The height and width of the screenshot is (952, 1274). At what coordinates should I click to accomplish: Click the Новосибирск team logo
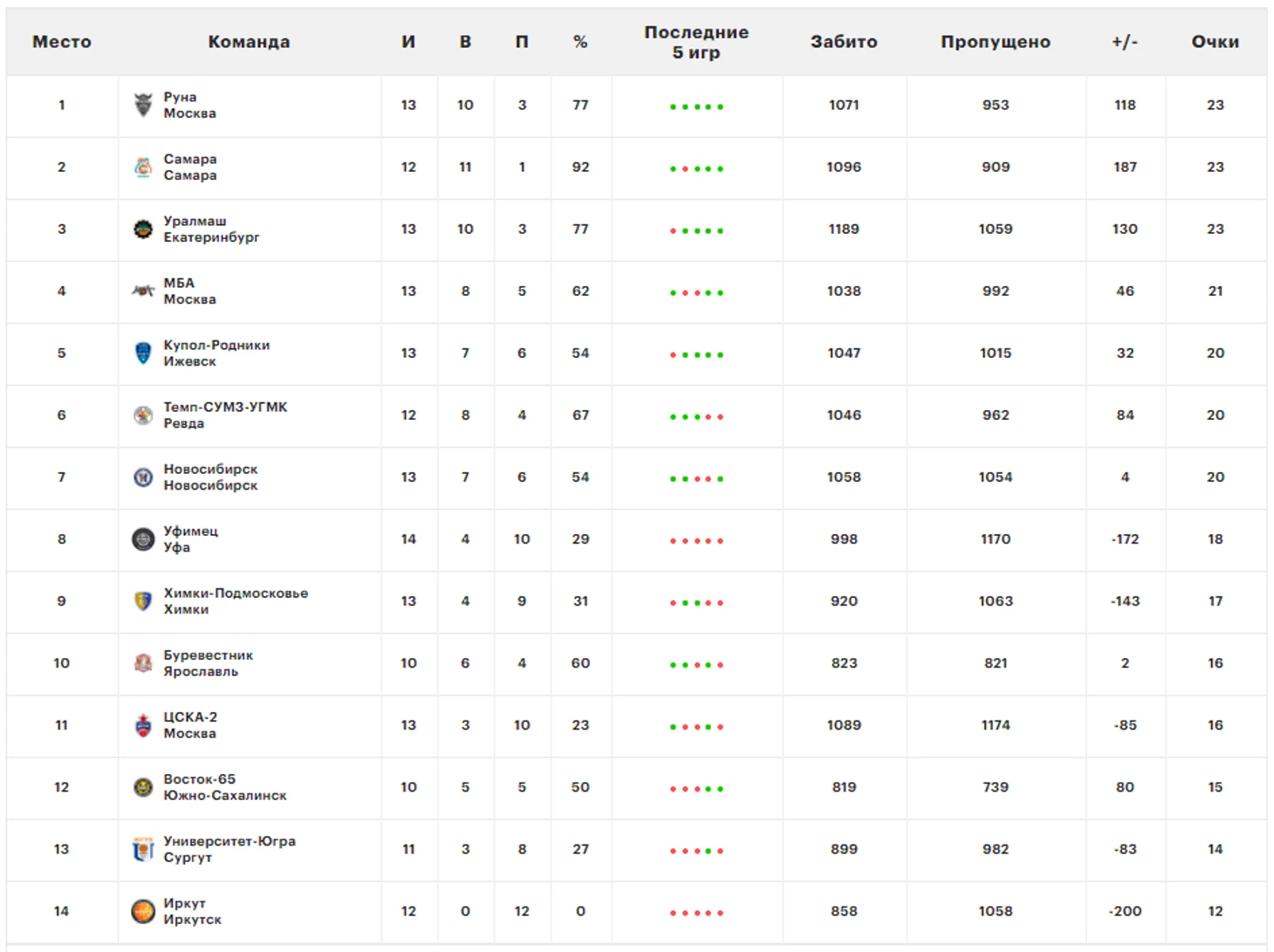(x=143, y=477)
